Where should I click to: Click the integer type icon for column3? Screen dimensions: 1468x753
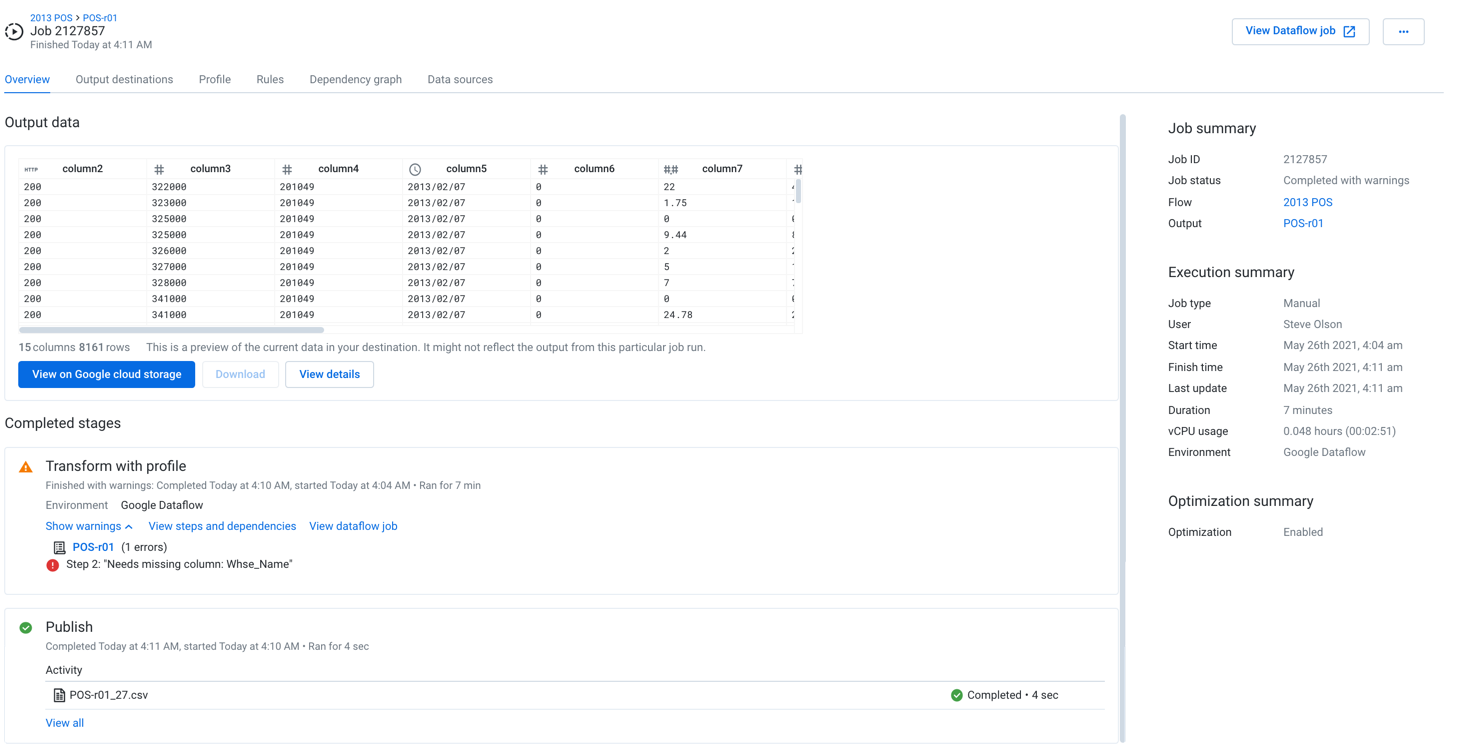coord(159,170)
